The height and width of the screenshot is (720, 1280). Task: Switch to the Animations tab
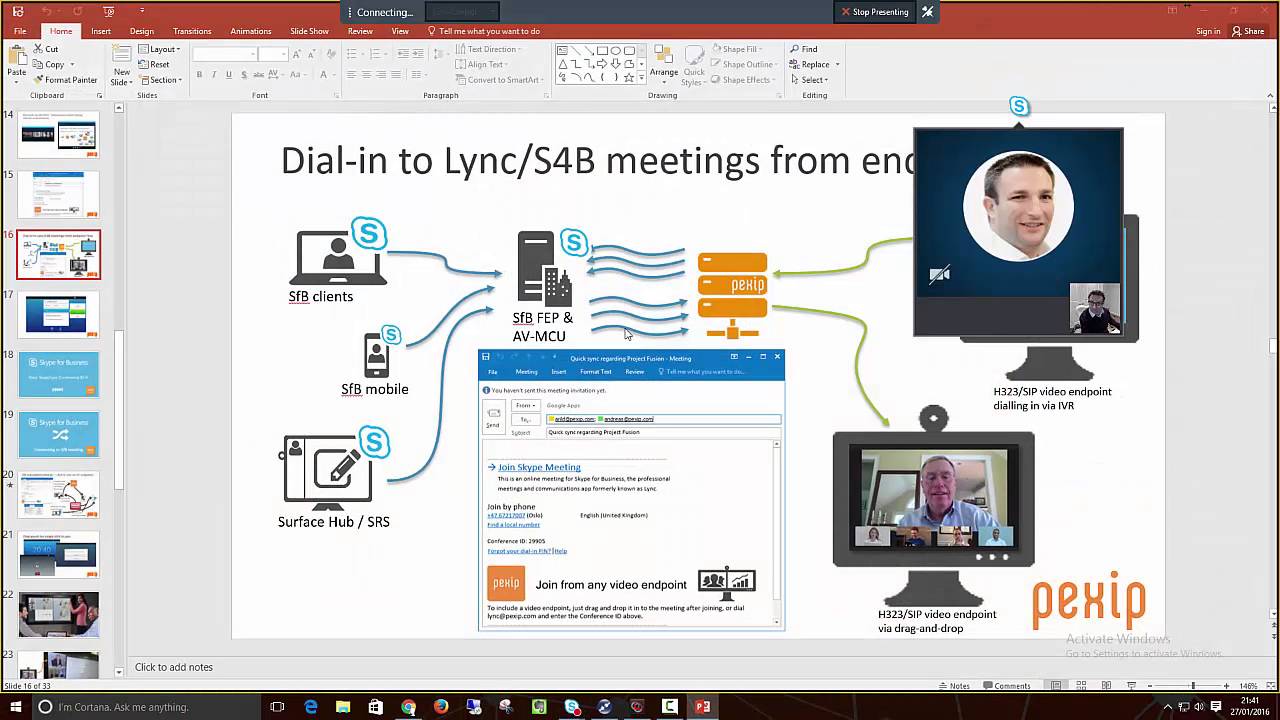(x=251, y=31)
